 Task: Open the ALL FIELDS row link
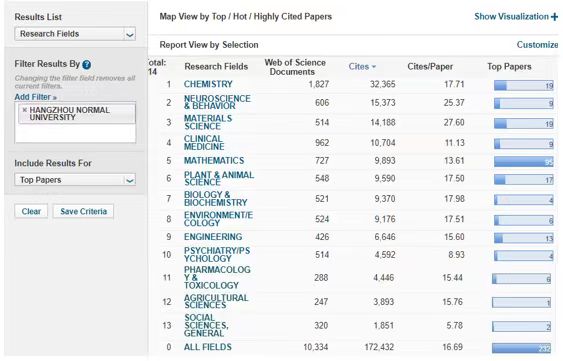(208, 347)
